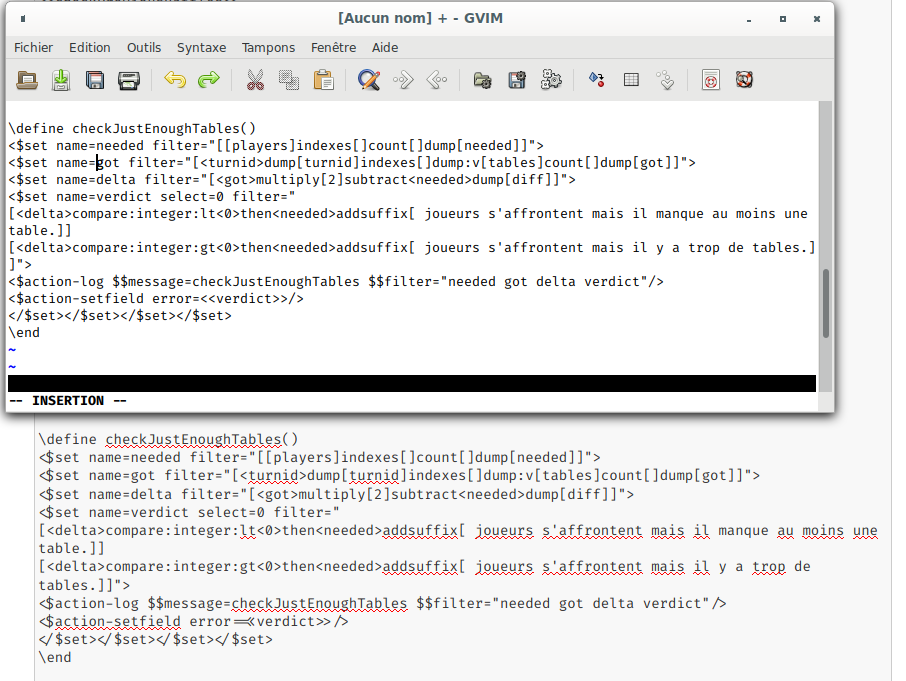Click '<$action-log' in GVIM editor

pos(56,281)
